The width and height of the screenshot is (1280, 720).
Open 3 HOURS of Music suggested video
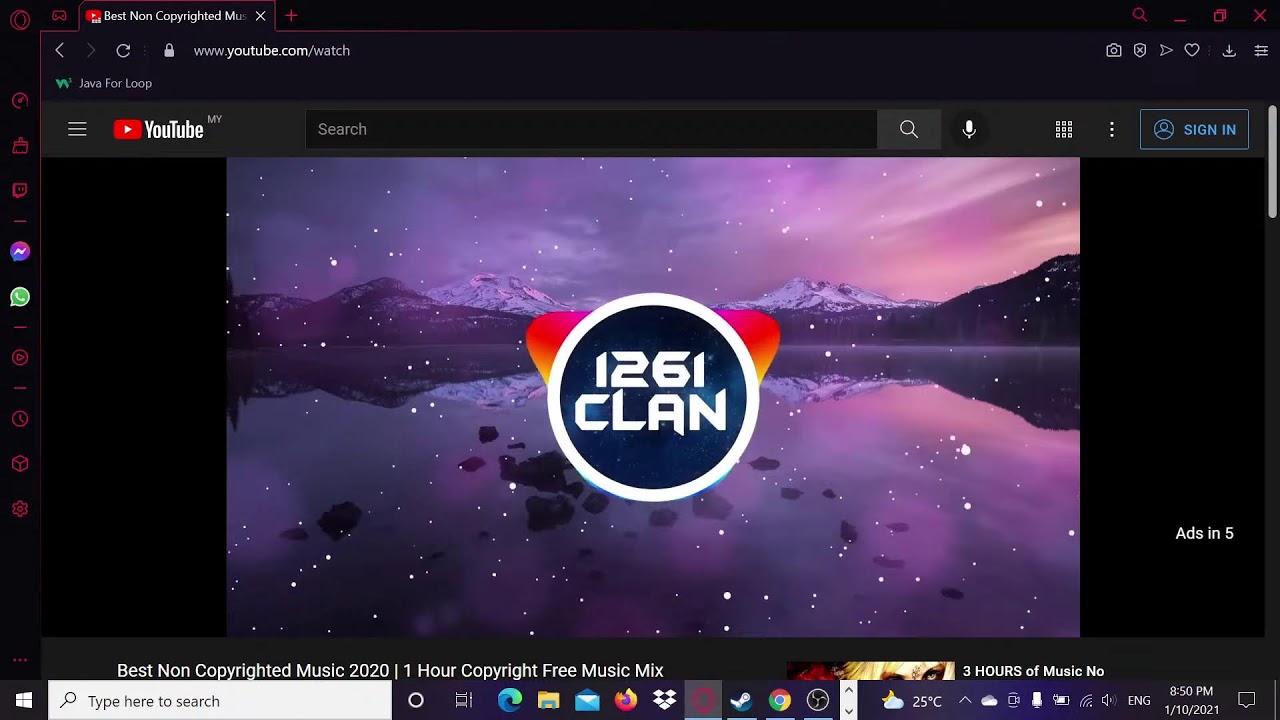pyautogui.click(x=1033, y=671)
